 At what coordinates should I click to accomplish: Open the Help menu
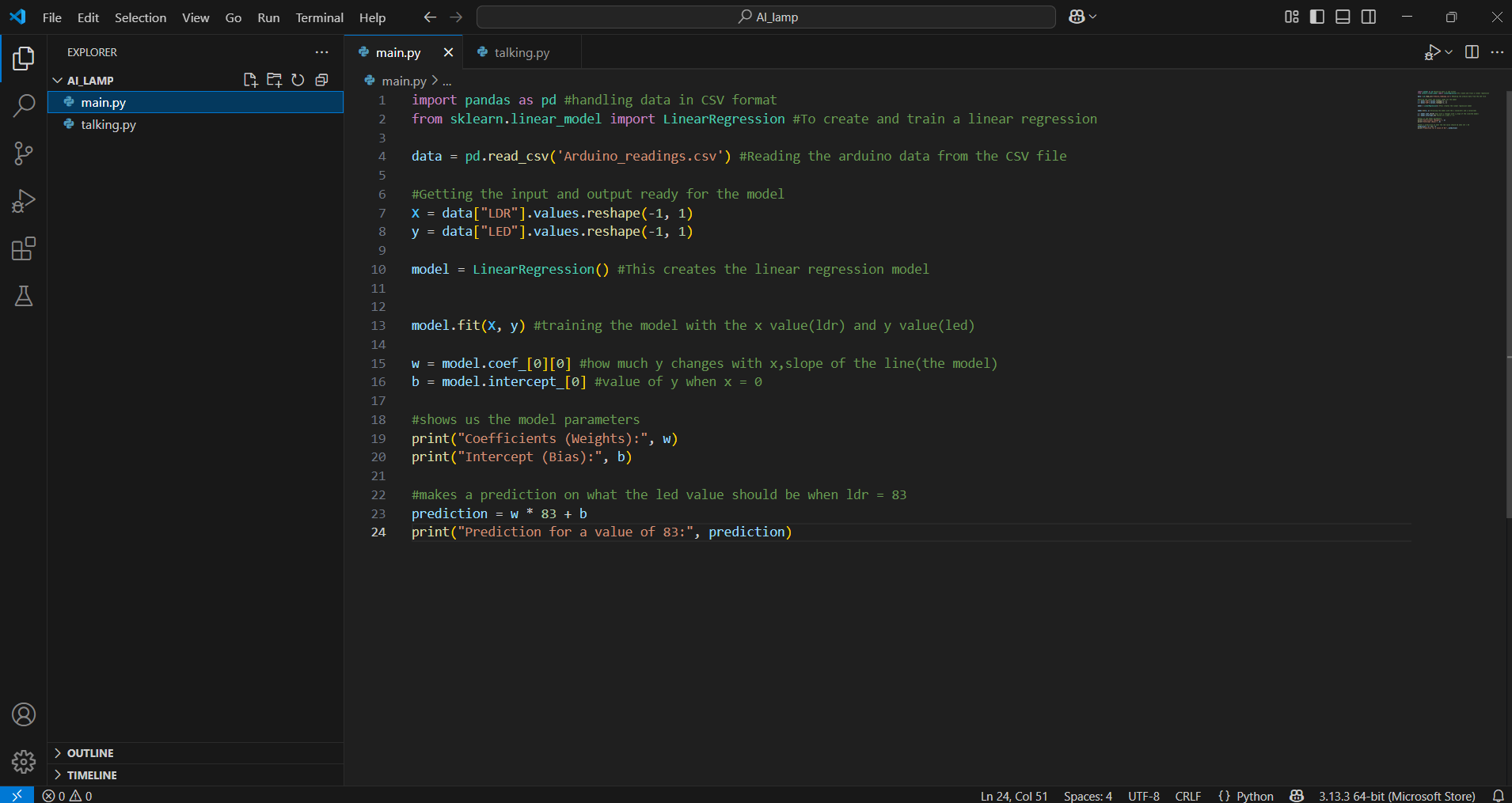click(372, 17)
